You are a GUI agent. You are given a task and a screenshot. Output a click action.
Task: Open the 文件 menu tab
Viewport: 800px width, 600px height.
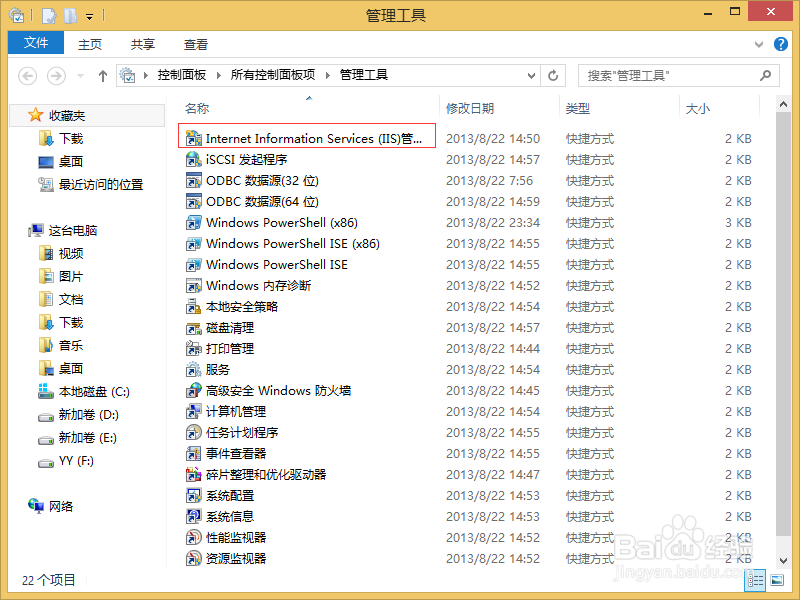pos(36,43)
